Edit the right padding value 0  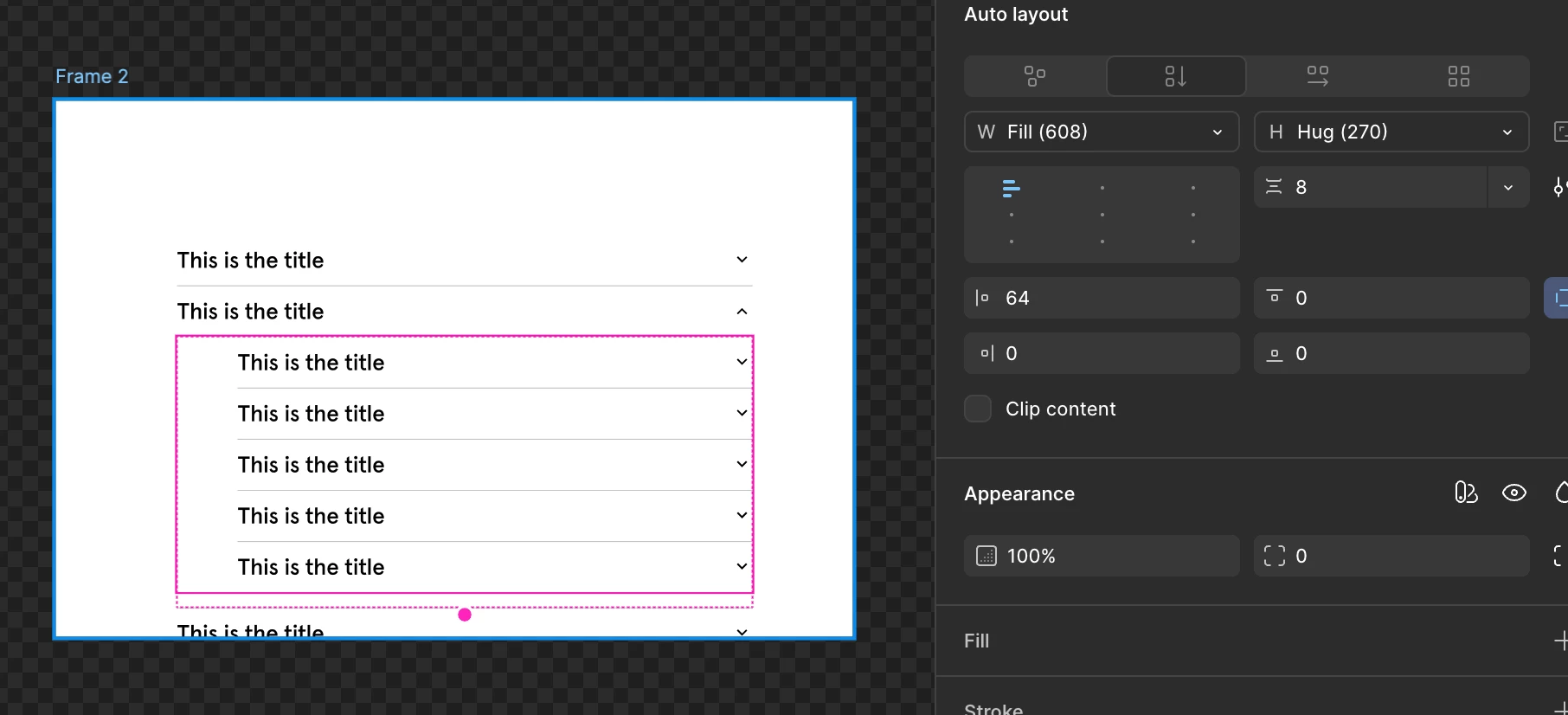pyautogui.click(x=1102, y=353)
